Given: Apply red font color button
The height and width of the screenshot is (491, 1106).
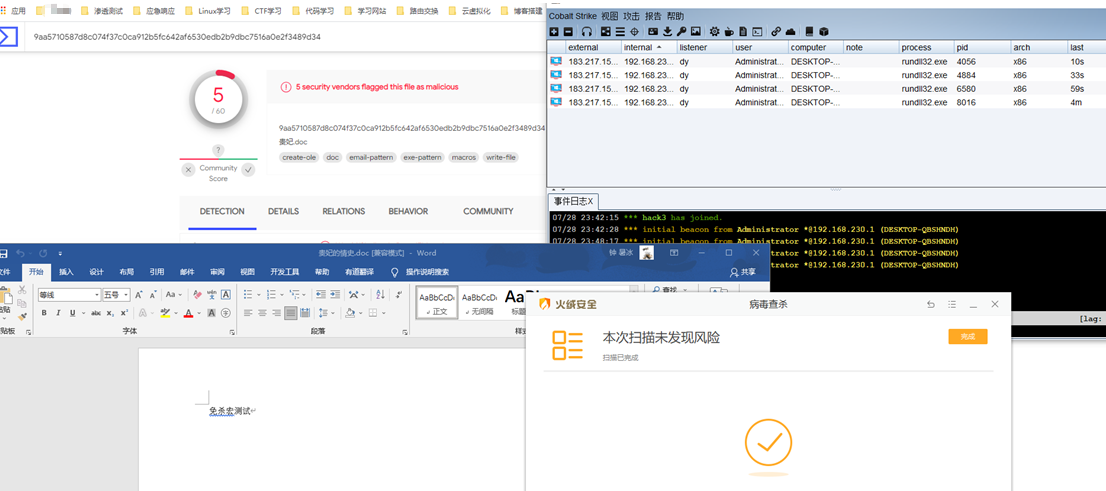Looking at the screenshot, I should (188, 313).
